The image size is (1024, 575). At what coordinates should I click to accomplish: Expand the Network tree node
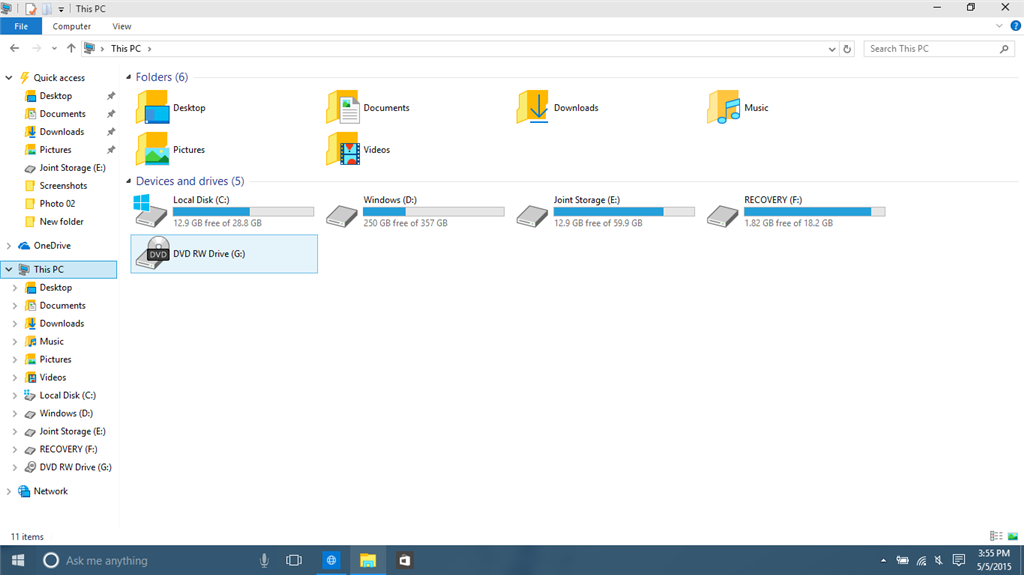coord(8,491)
